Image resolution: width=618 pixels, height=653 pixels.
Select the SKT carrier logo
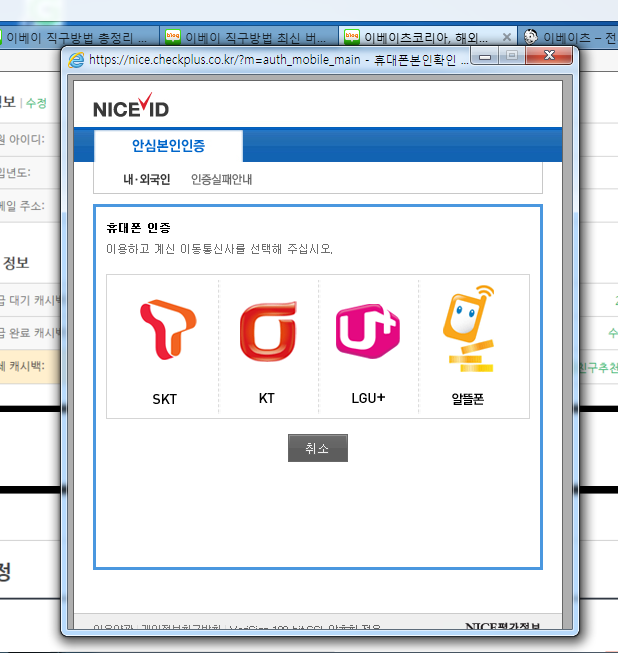tap(168, 329)
